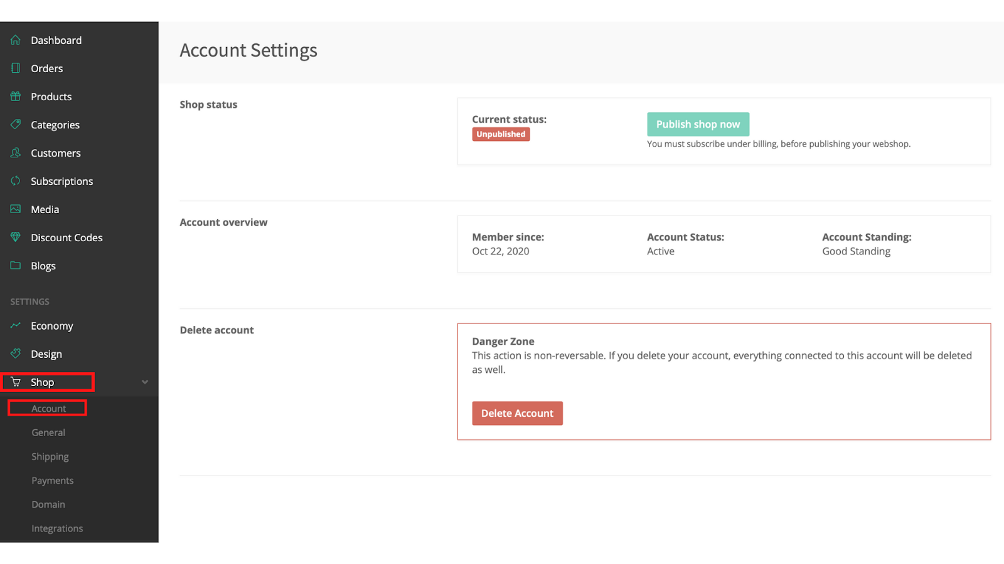Screen dimensions: 1004x564
Task: Click the Subscriptions refresh icon
Action: [15, 181]
